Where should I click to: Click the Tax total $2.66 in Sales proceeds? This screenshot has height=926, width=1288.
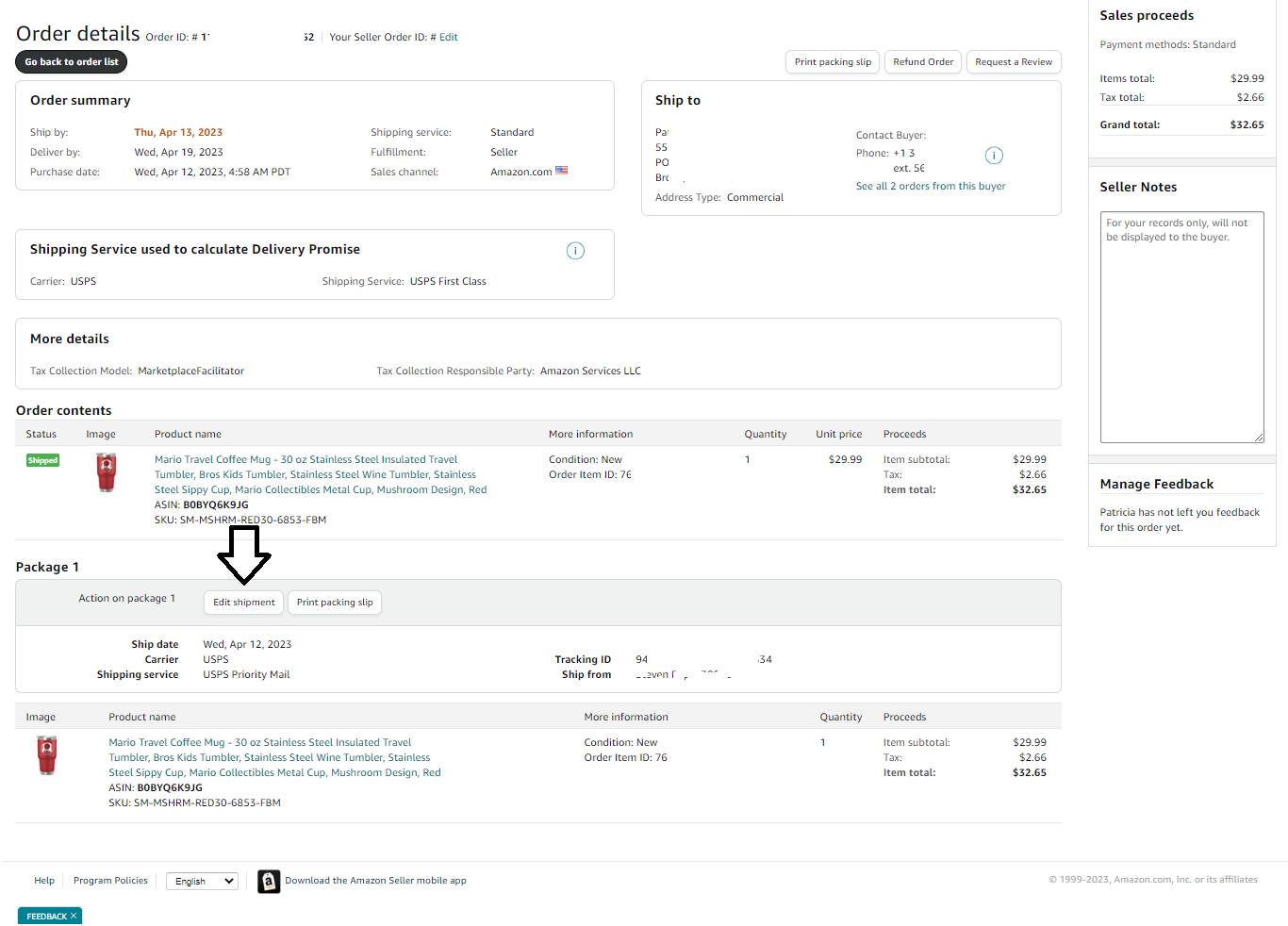1250,98
